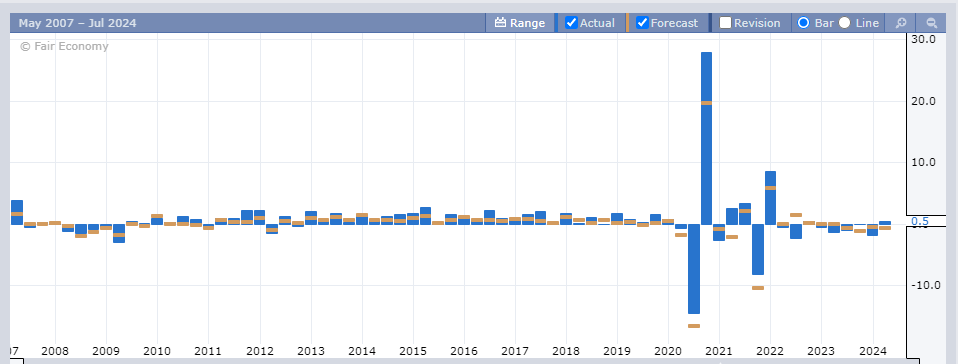
Task: Click the deep negative blue bar in mid-2020
Action: (x=693, y=269)
